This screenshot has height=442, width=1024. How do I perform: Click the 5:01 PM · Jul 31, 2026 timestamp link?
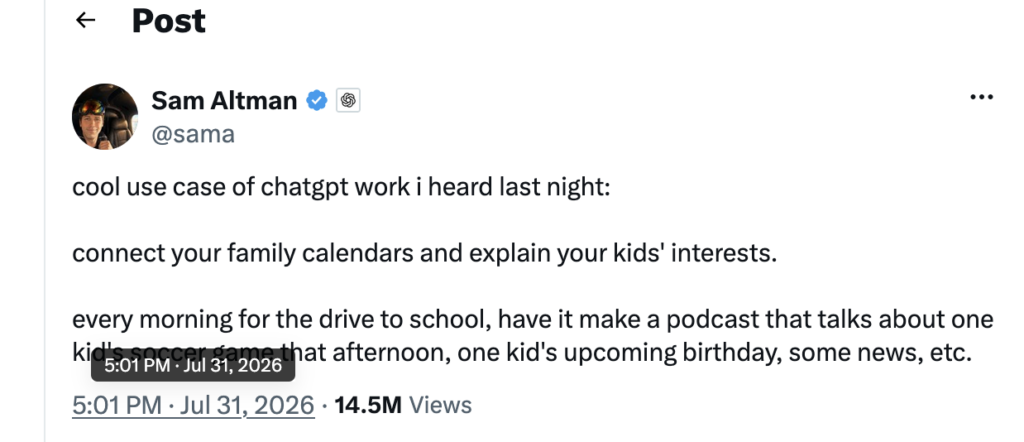193,405
